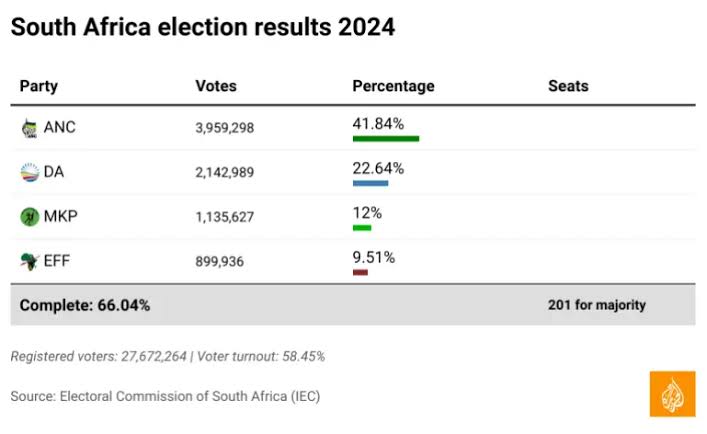Click the Complete: 66.04% status text
Screen dimensions: 707x434
(85, 305)
